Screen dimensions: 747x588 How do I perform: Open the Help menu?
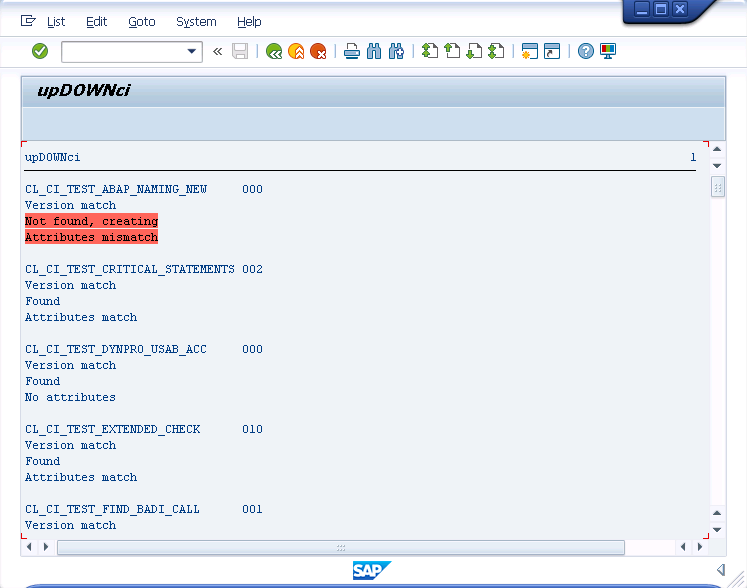(x=249, y=22)
